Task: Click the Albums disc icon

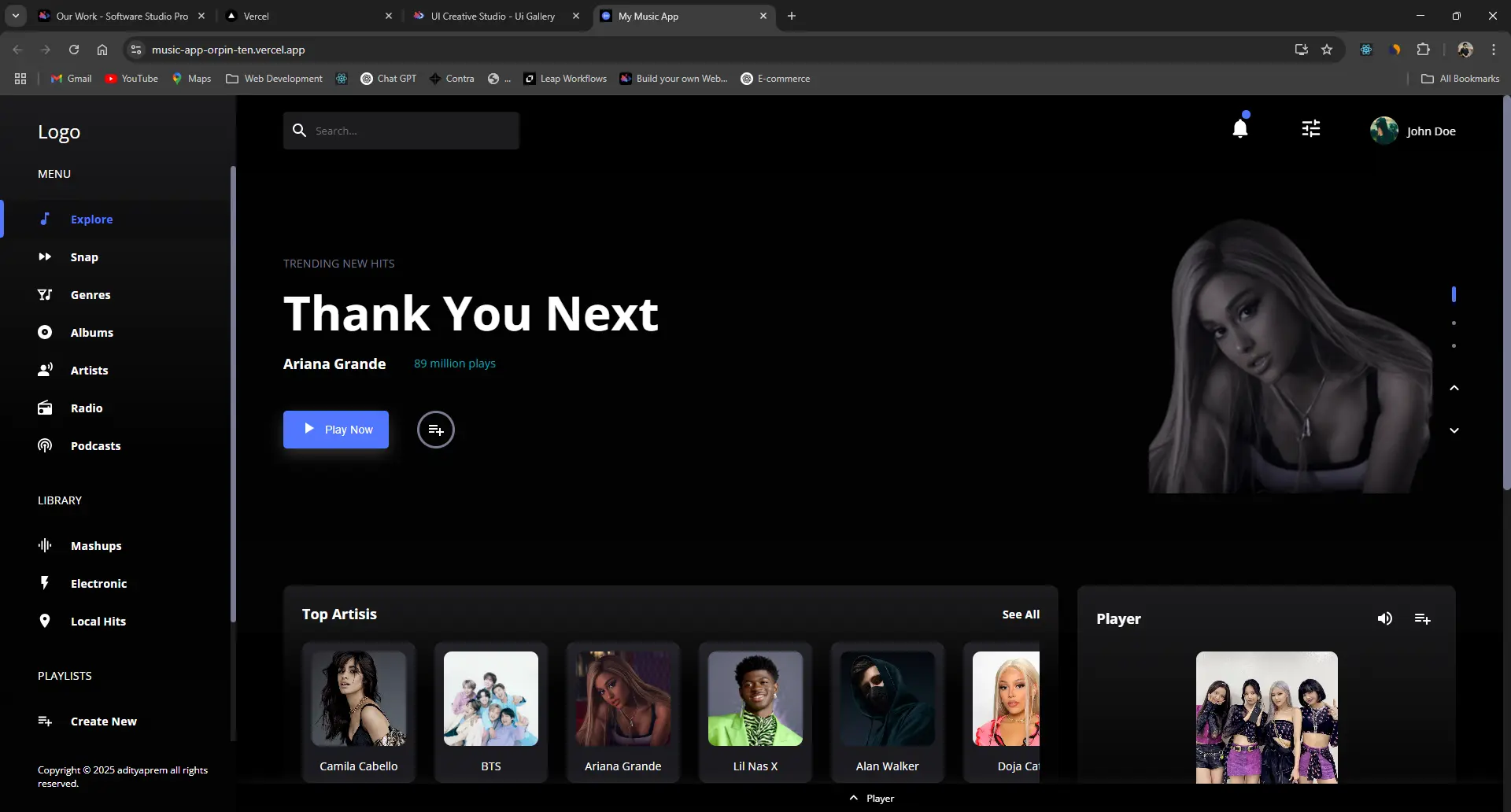Action: (x=45, y=332)
